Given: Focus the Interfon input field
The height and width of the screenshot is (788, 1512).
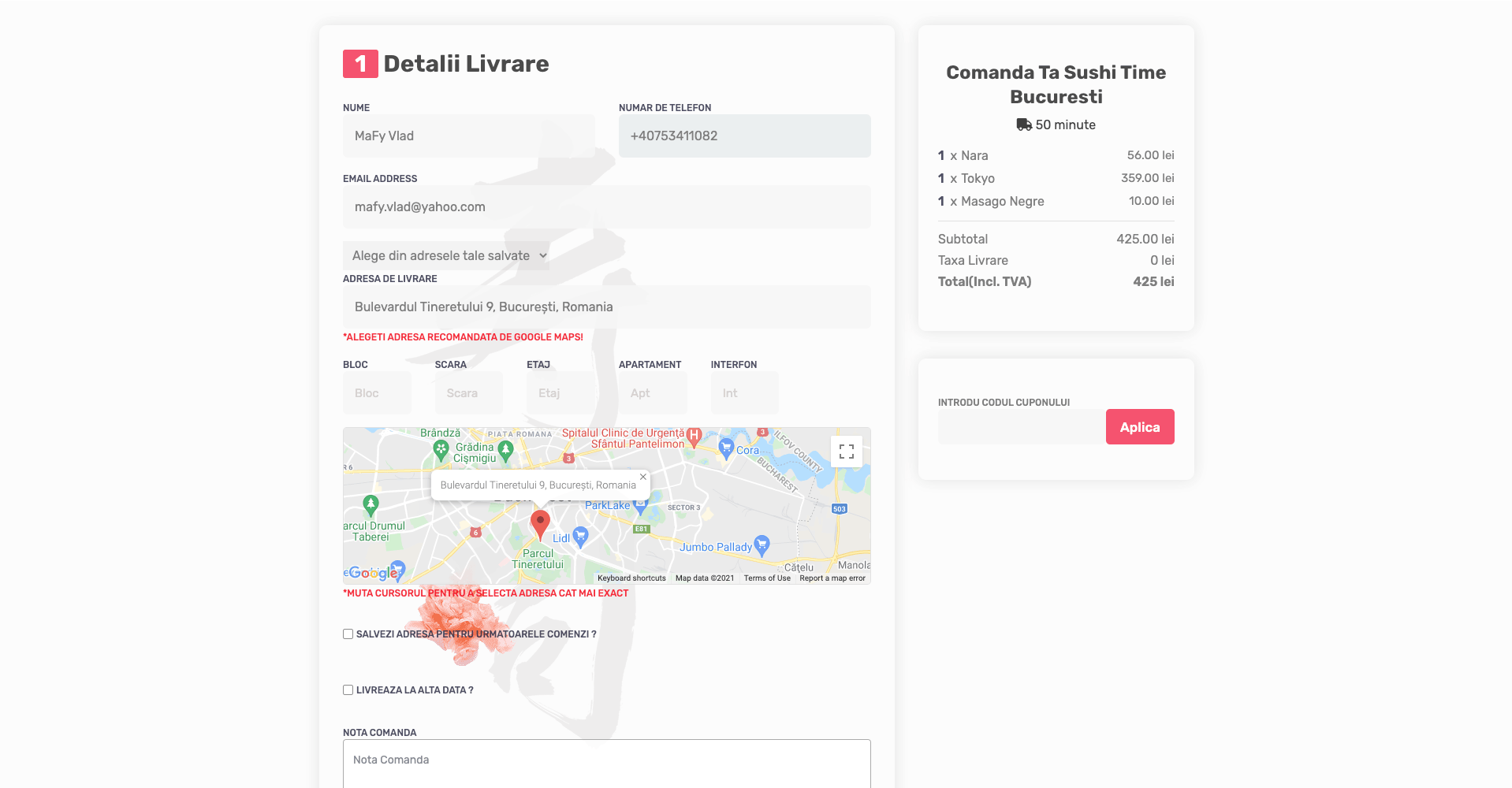Looking at the screenshot, I should 745,393.
